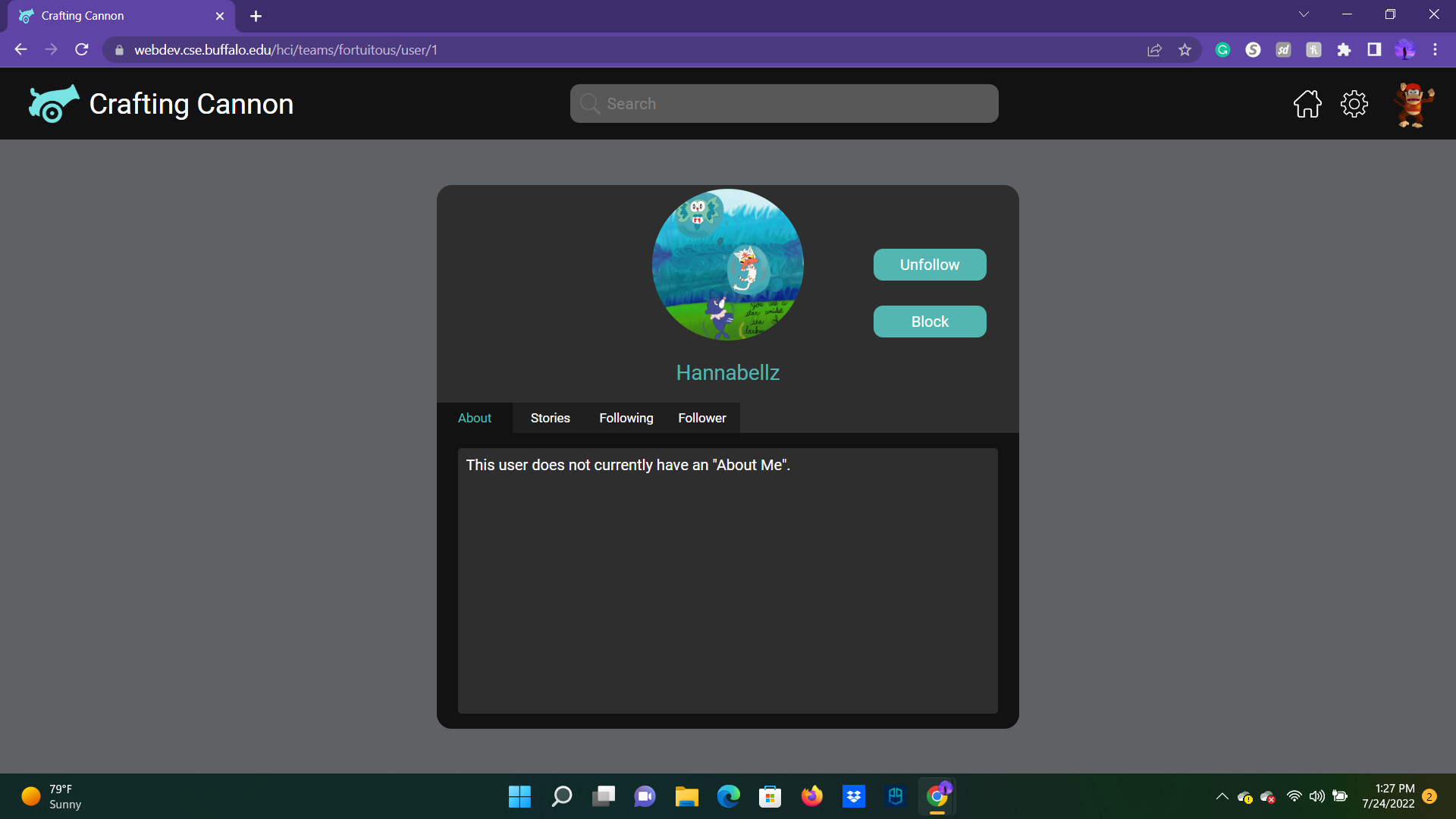Image resolution: width=1456 pixels, height=819 pixels.
Task: Open Chrome extensions puzzle icon
Action: [1344, 50]
